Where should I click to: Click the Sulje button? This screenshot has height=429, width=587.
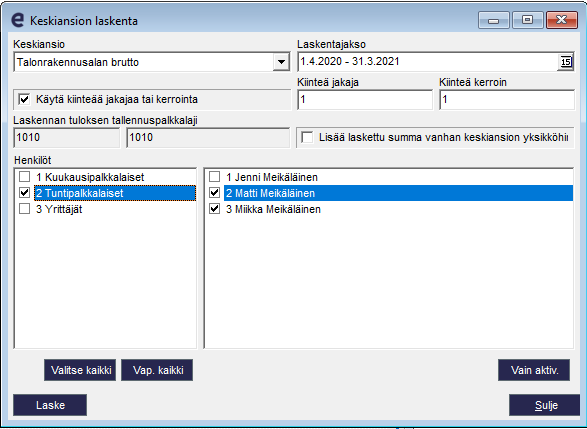point(545,405)
